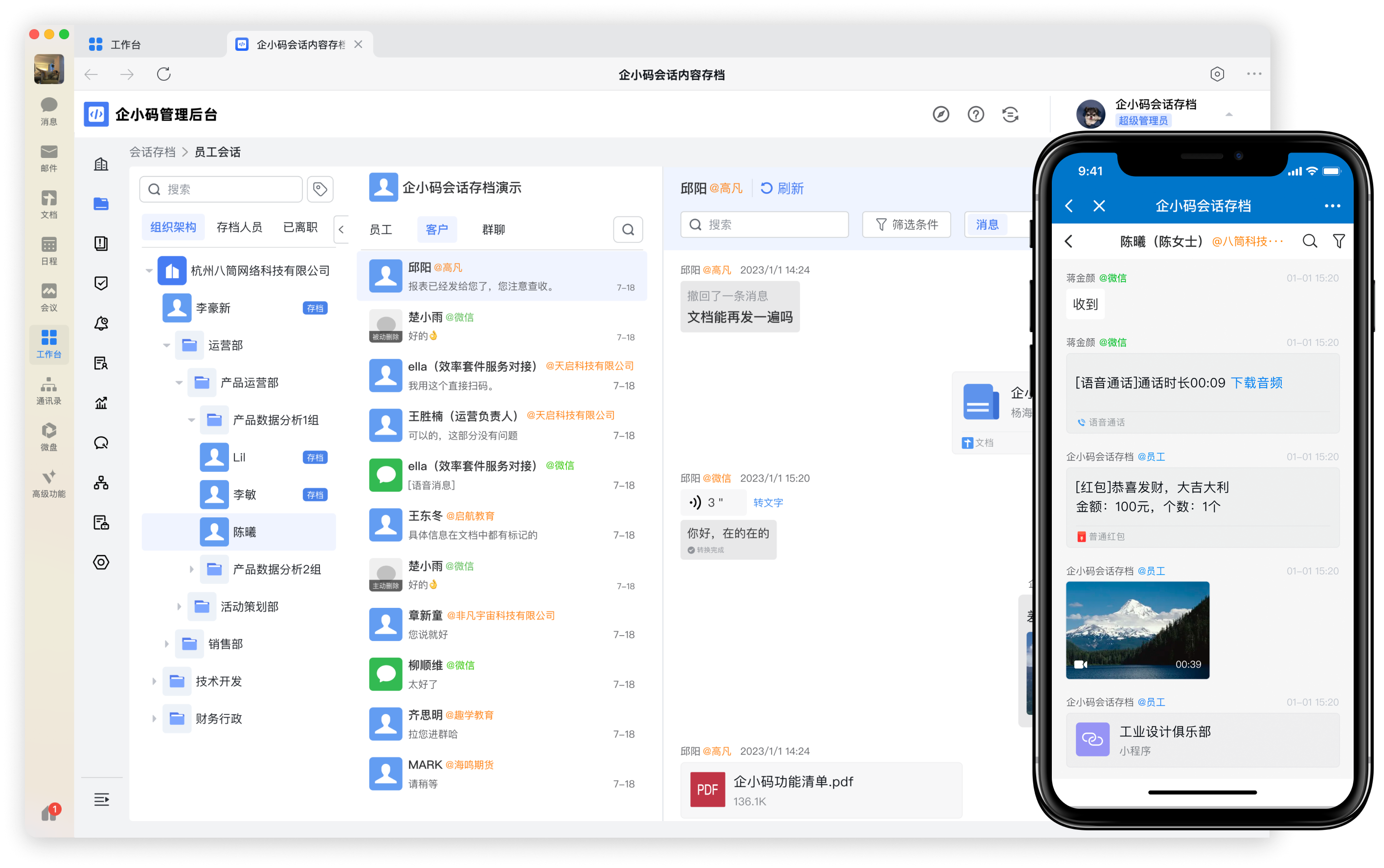Click the blue folder archive icon in sidebar
The width and height of the screenshot is (1384, 868).
(x=101, y=204)
